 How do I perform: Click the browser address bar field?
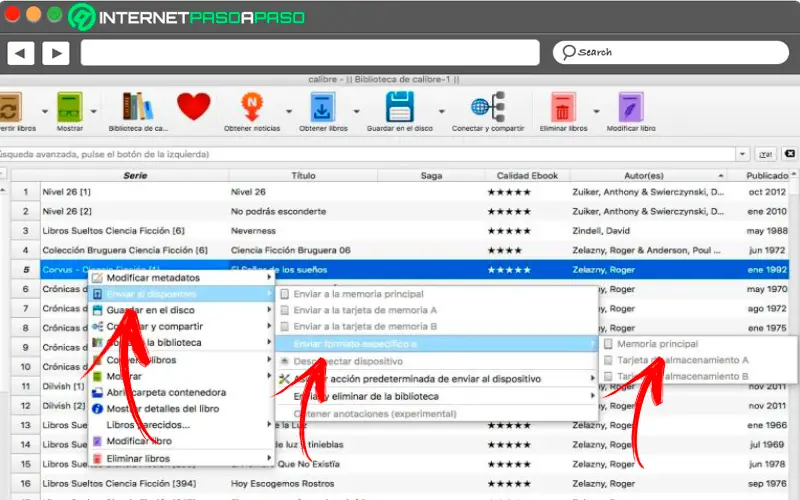tap(310, 53)
